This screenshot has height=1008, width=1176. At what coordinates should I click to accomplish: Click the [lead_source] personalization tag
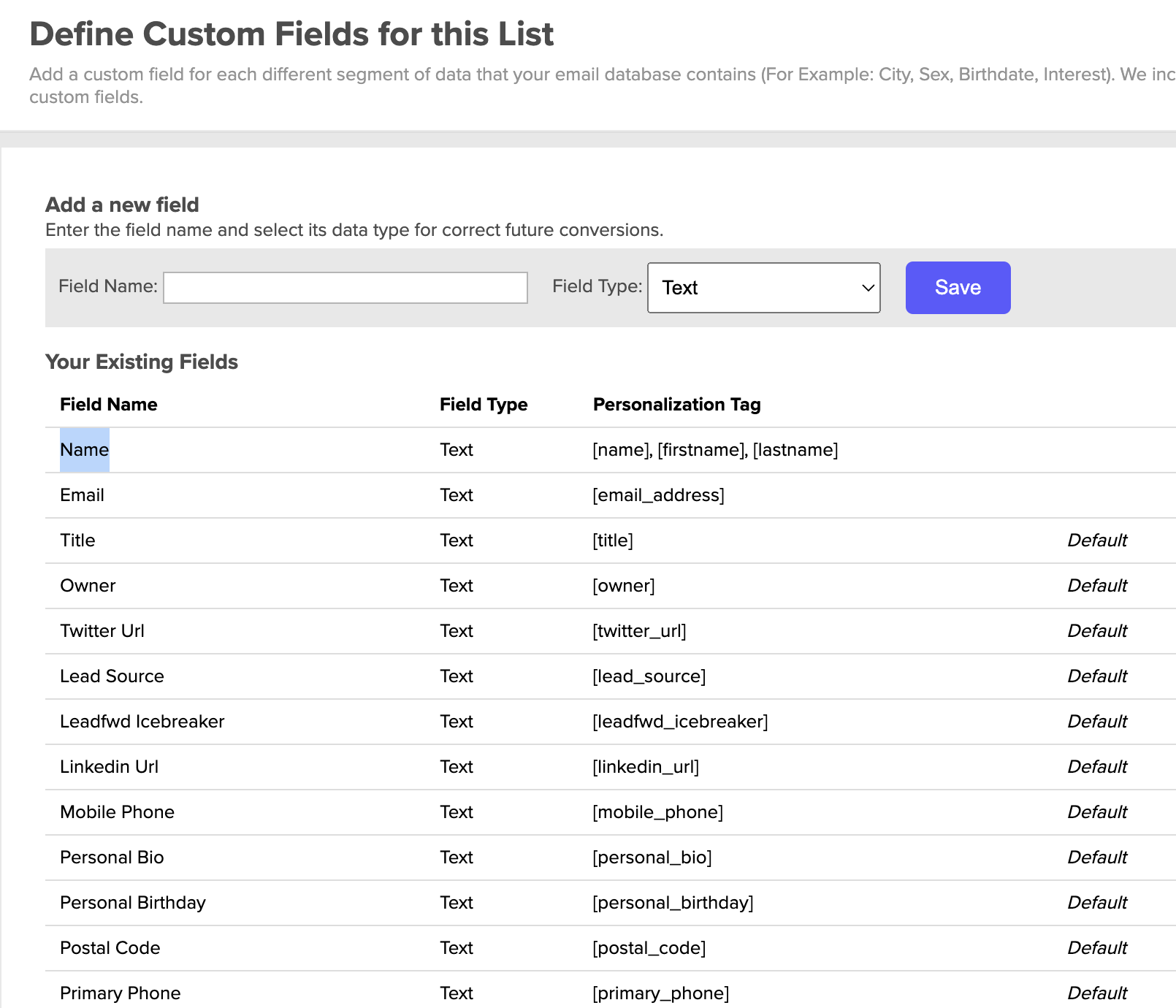(649, 676)
